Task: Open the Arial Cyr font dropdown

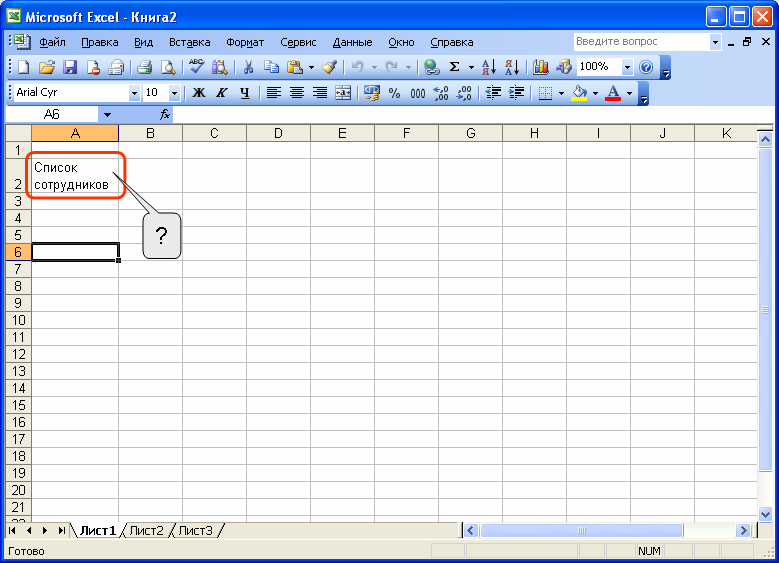Action: (x=134, y=93)
